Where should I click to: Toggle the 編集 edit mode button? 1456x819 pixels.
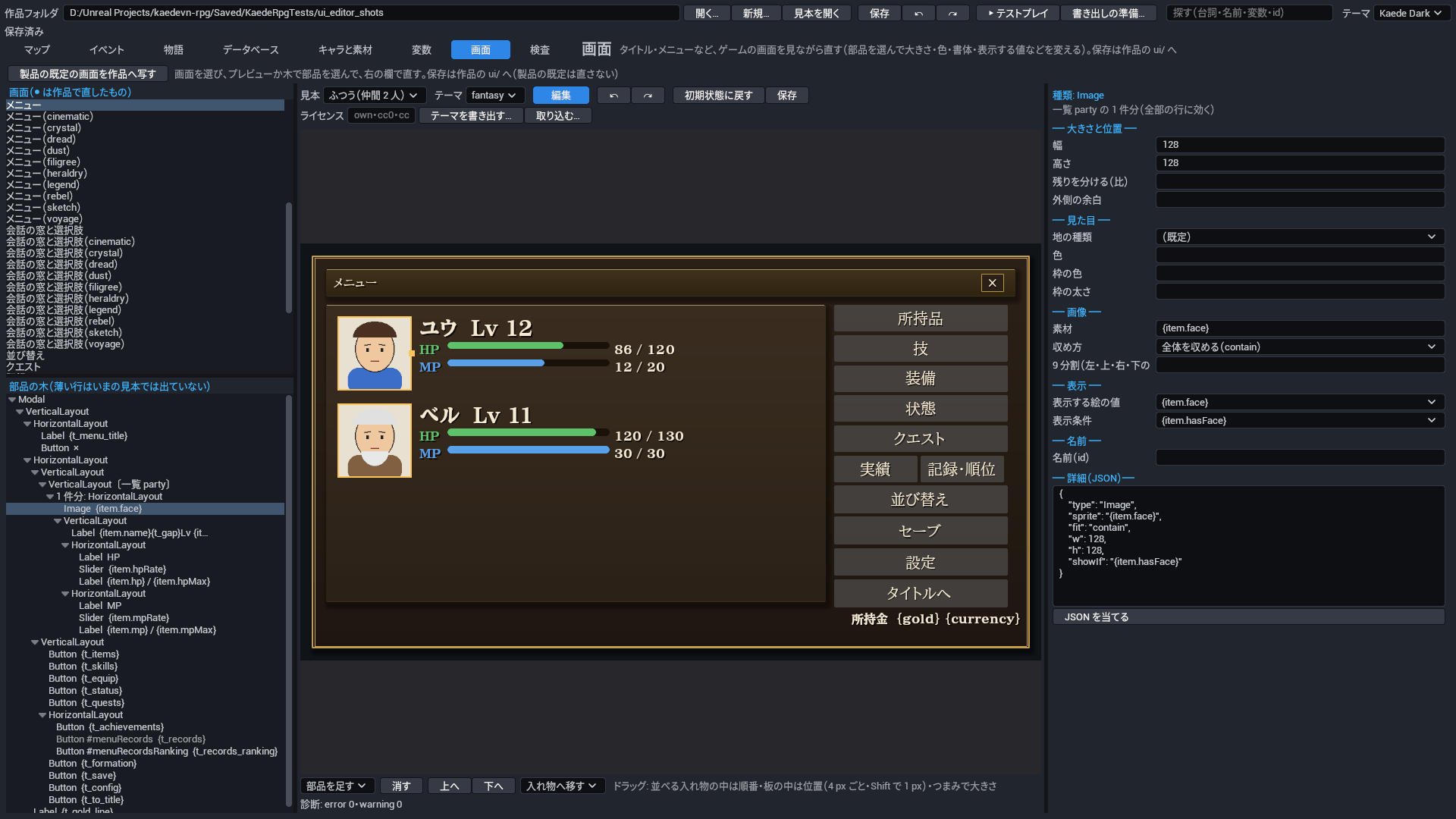(561, 96)
